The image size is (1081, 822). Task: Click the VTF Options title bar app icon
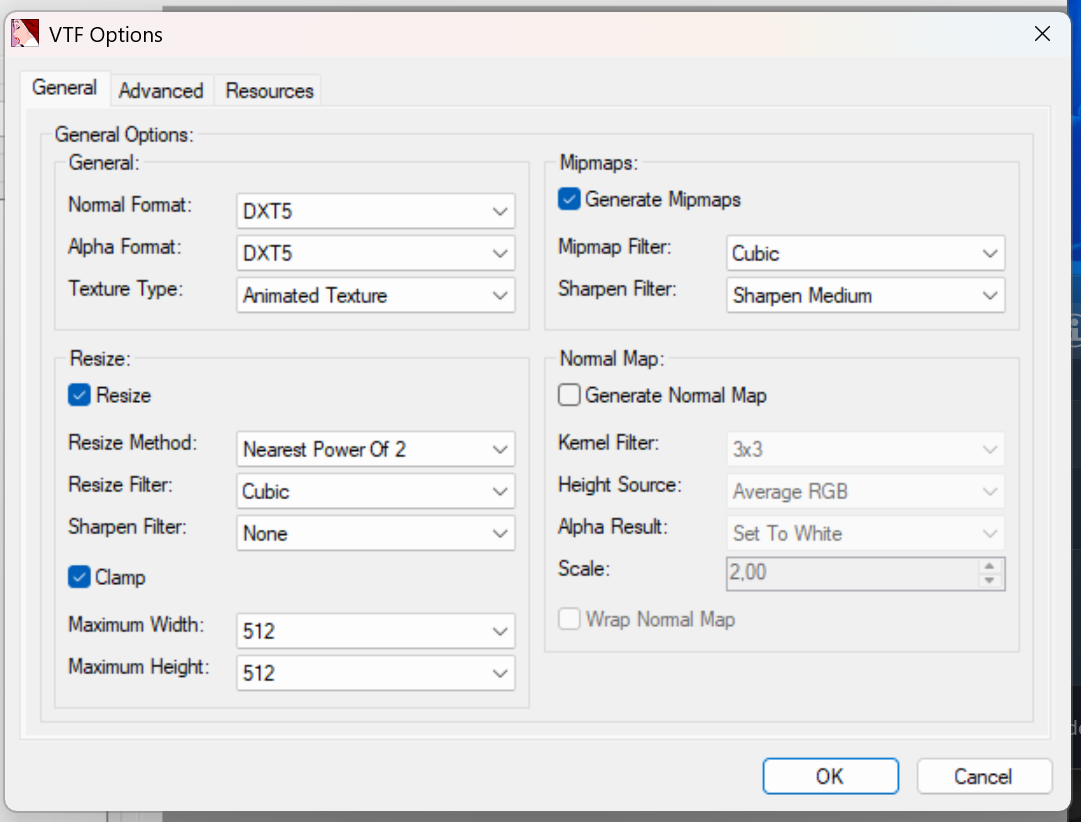[25, 34]
